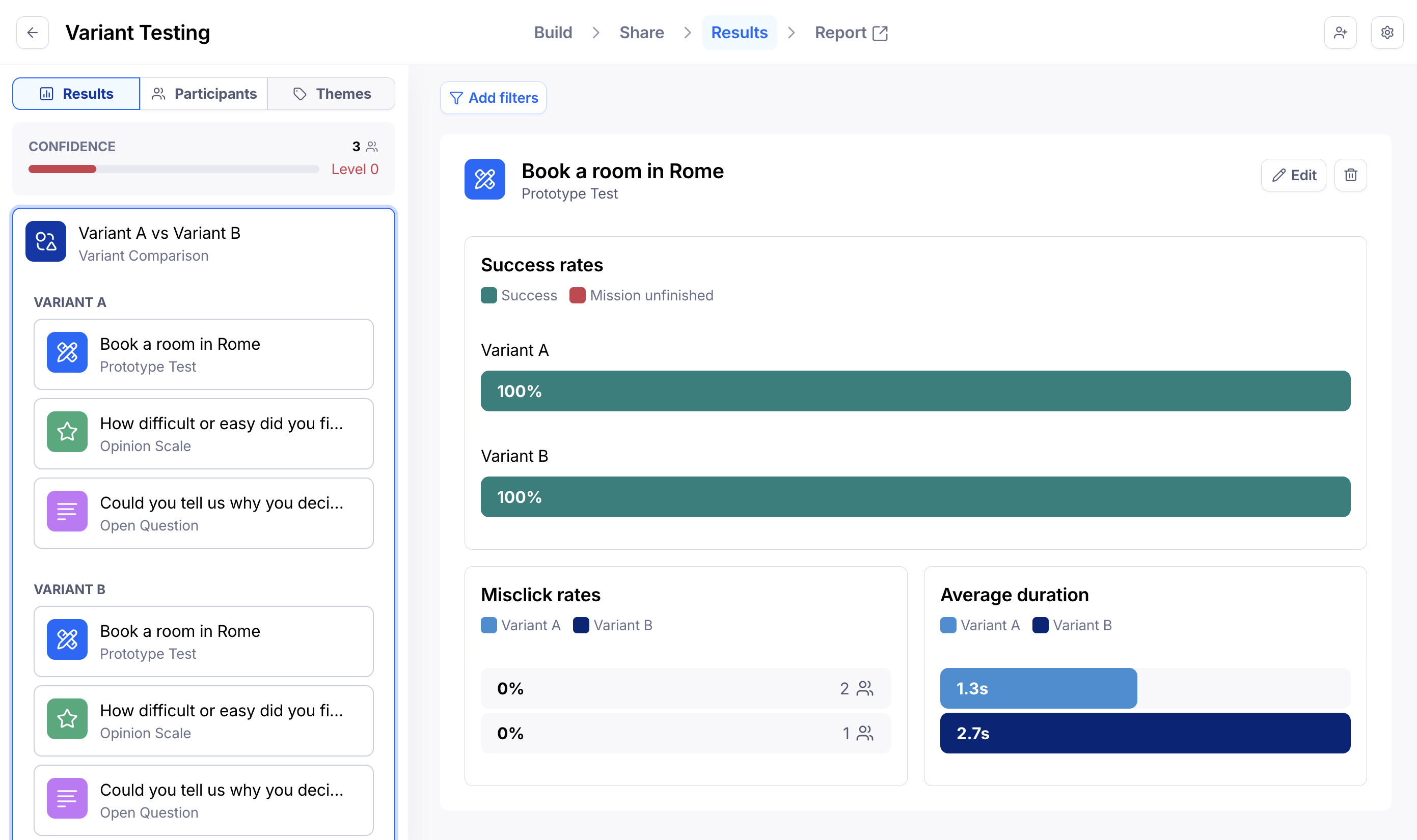This screenshot has width=1417, height=840.
Task: Click the Prototype Test icon in main header
Action: (484, 179)
